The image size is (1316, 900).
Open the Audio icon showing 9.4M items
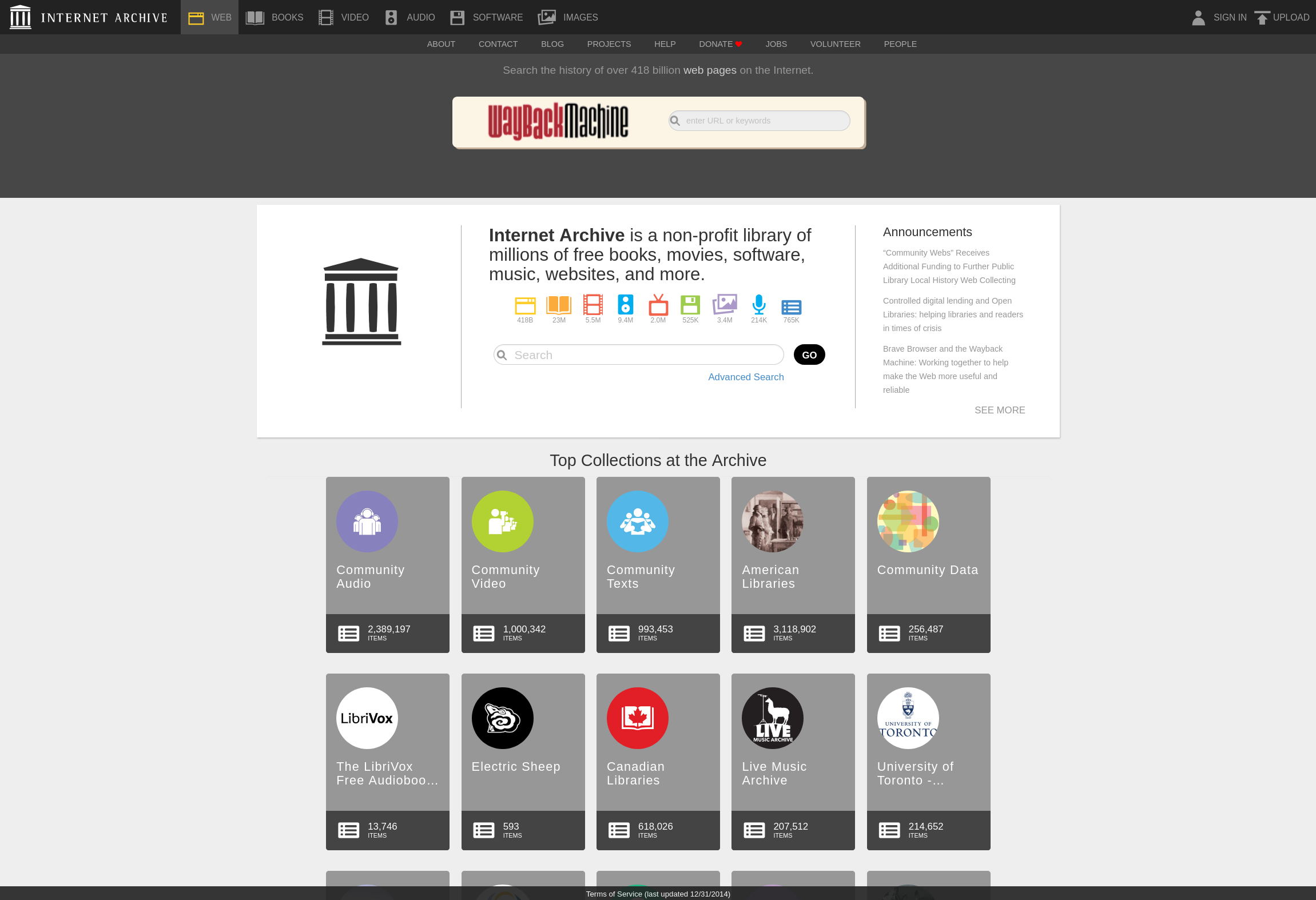point(625,306)
